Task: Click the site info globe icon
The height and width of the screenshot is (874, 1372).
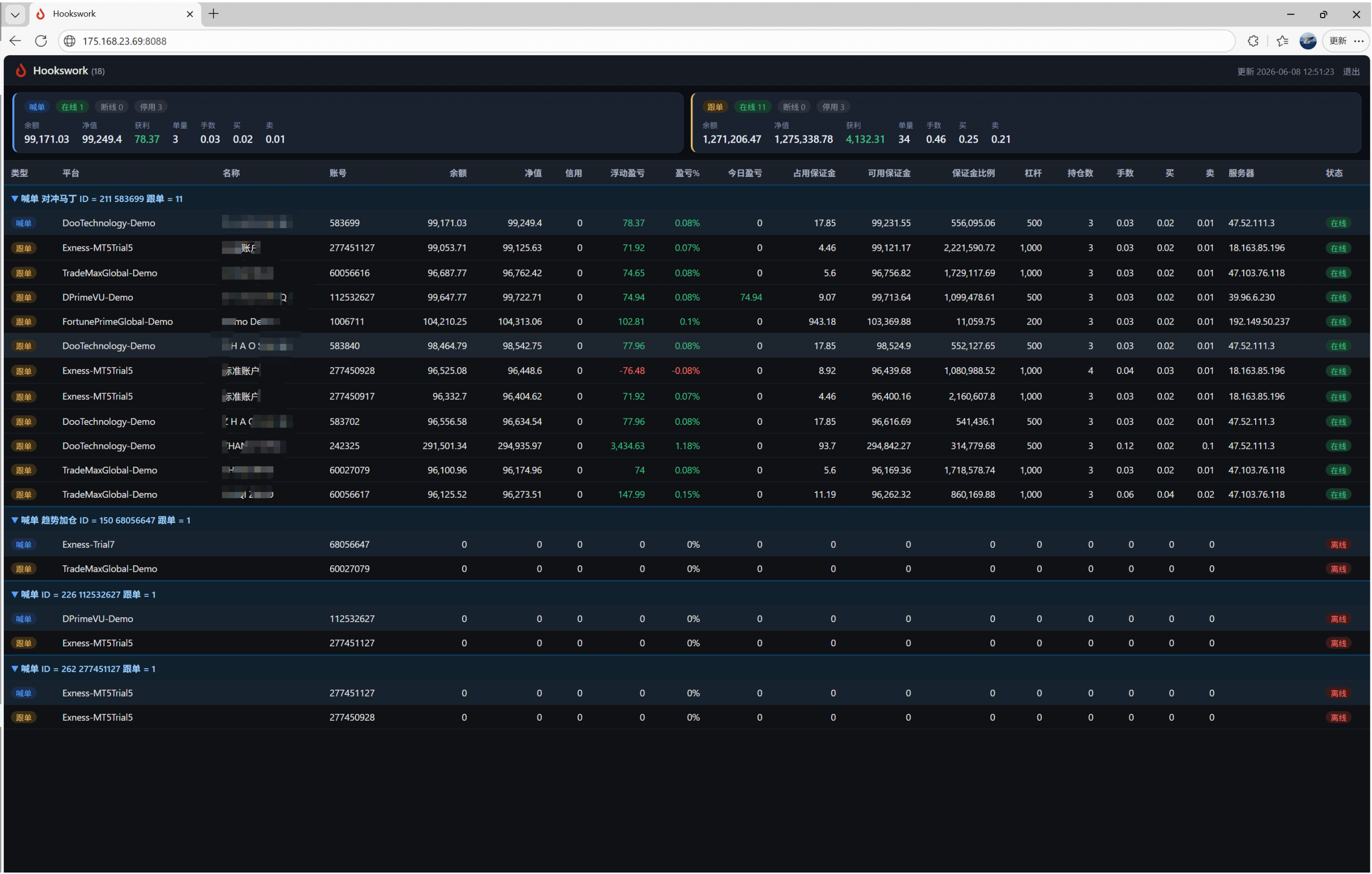Action: click(70, 41)
